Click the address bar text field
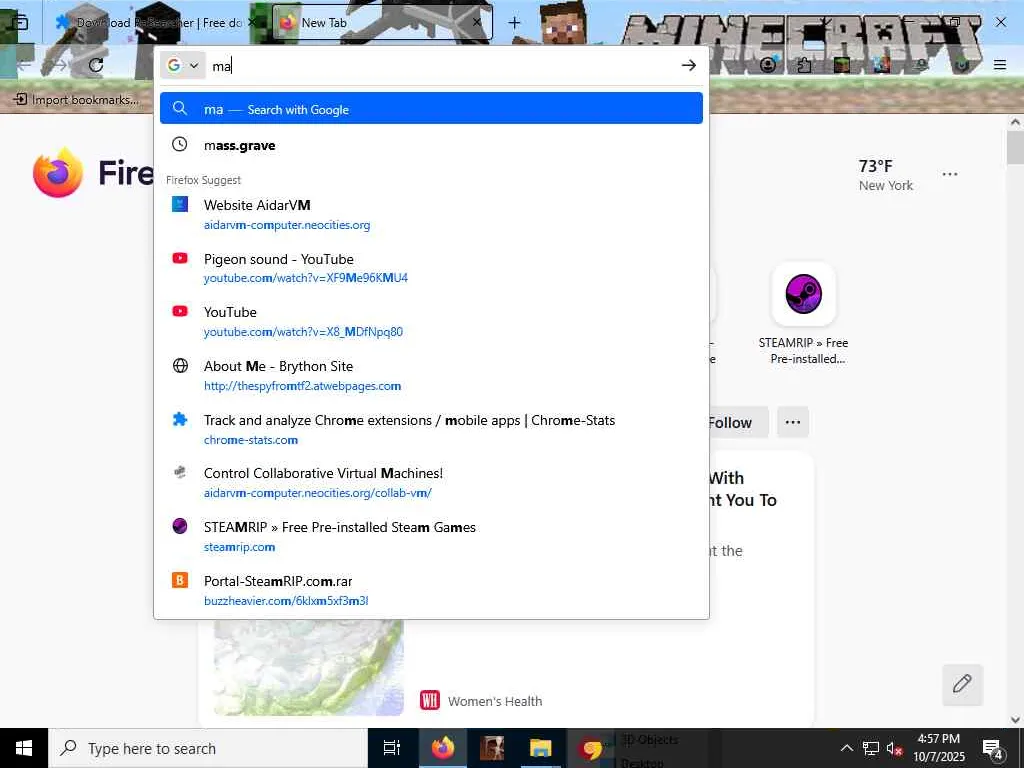The image size is (1024, 768). pyautogui.click(x=443, y=65)
